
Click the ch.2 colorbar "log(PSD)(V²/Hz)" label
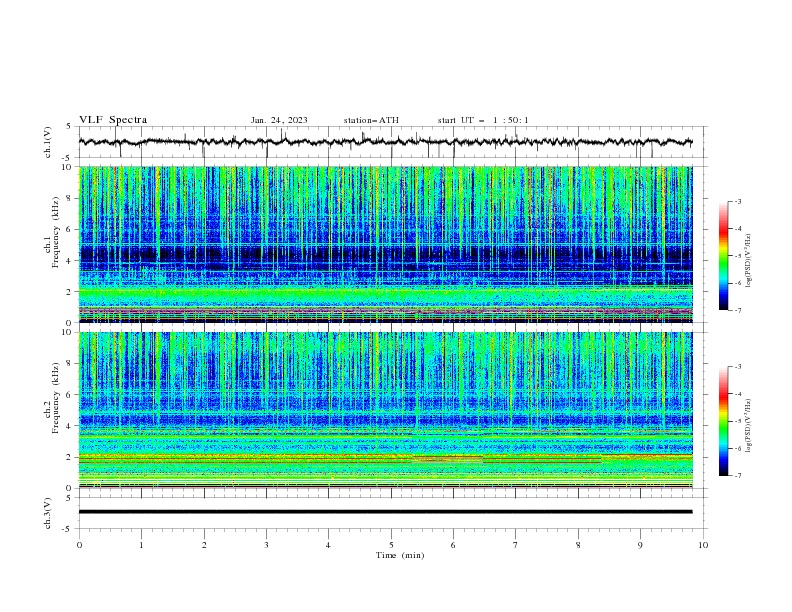[748, 426]
